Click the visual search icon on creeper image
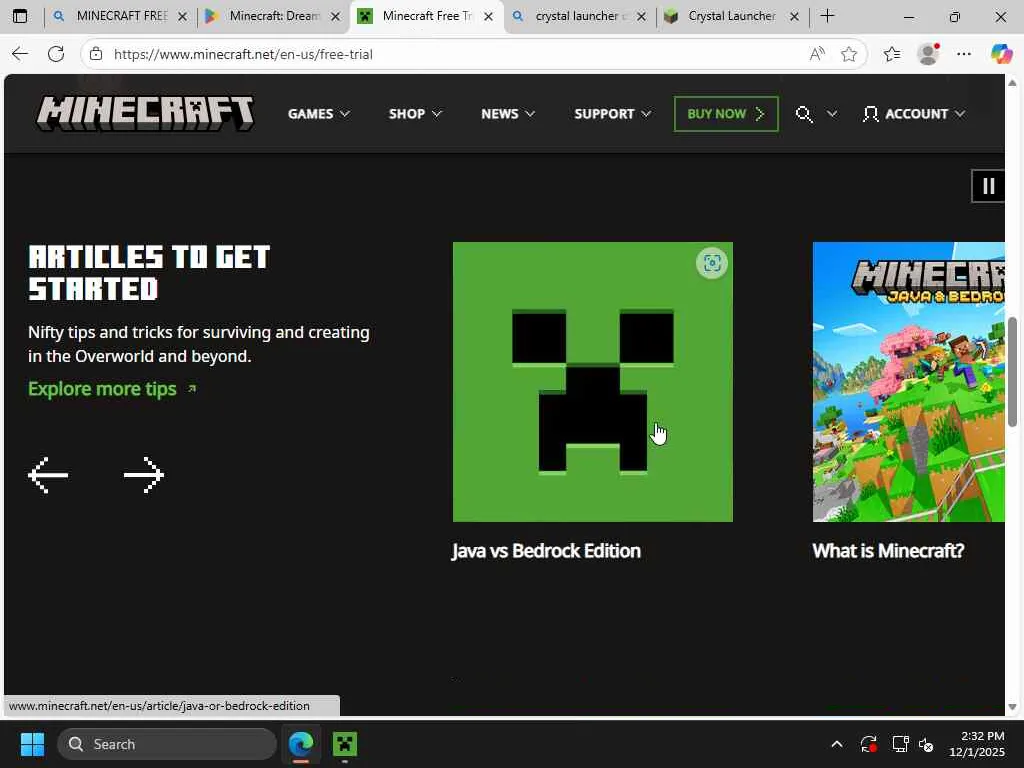1024x768 pixels. pyautogui.click(x=712, y=263)
